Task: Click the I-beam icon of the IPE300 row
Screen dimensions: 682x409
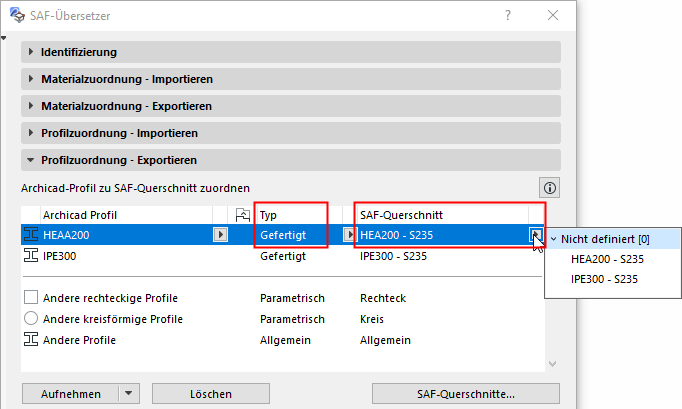Action: [30, 256]
